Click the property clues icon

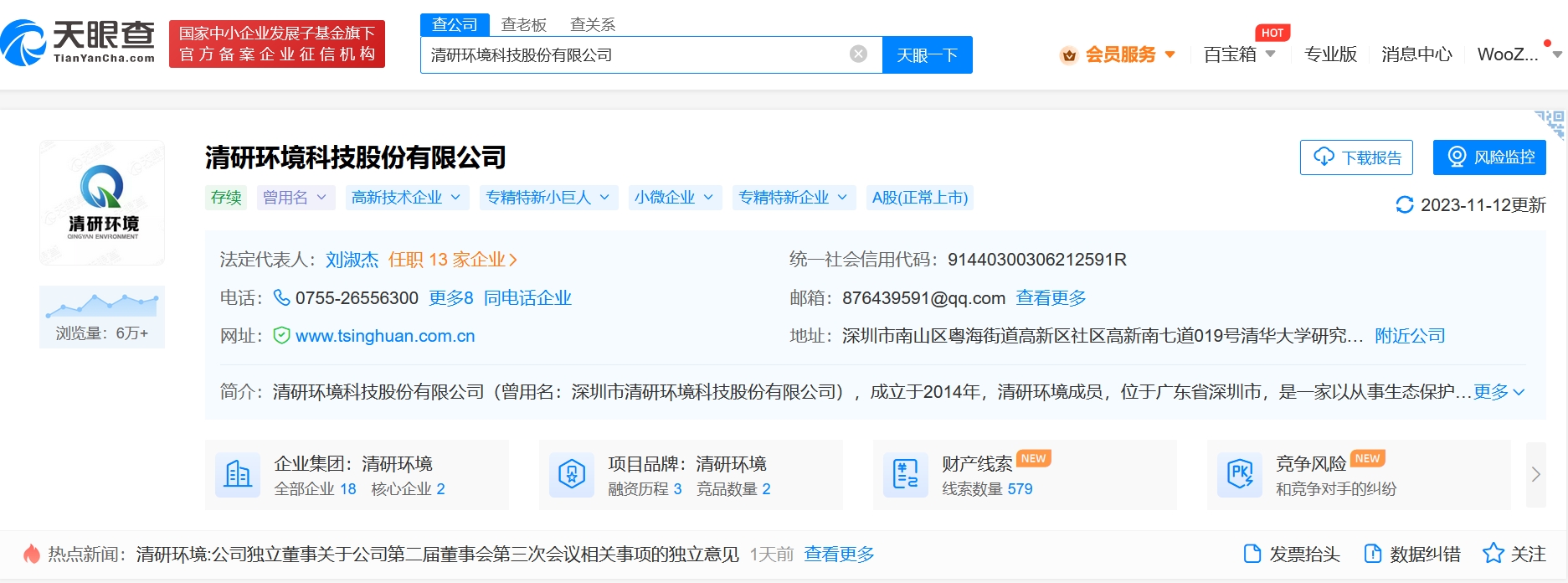click(x=906, y=475)
